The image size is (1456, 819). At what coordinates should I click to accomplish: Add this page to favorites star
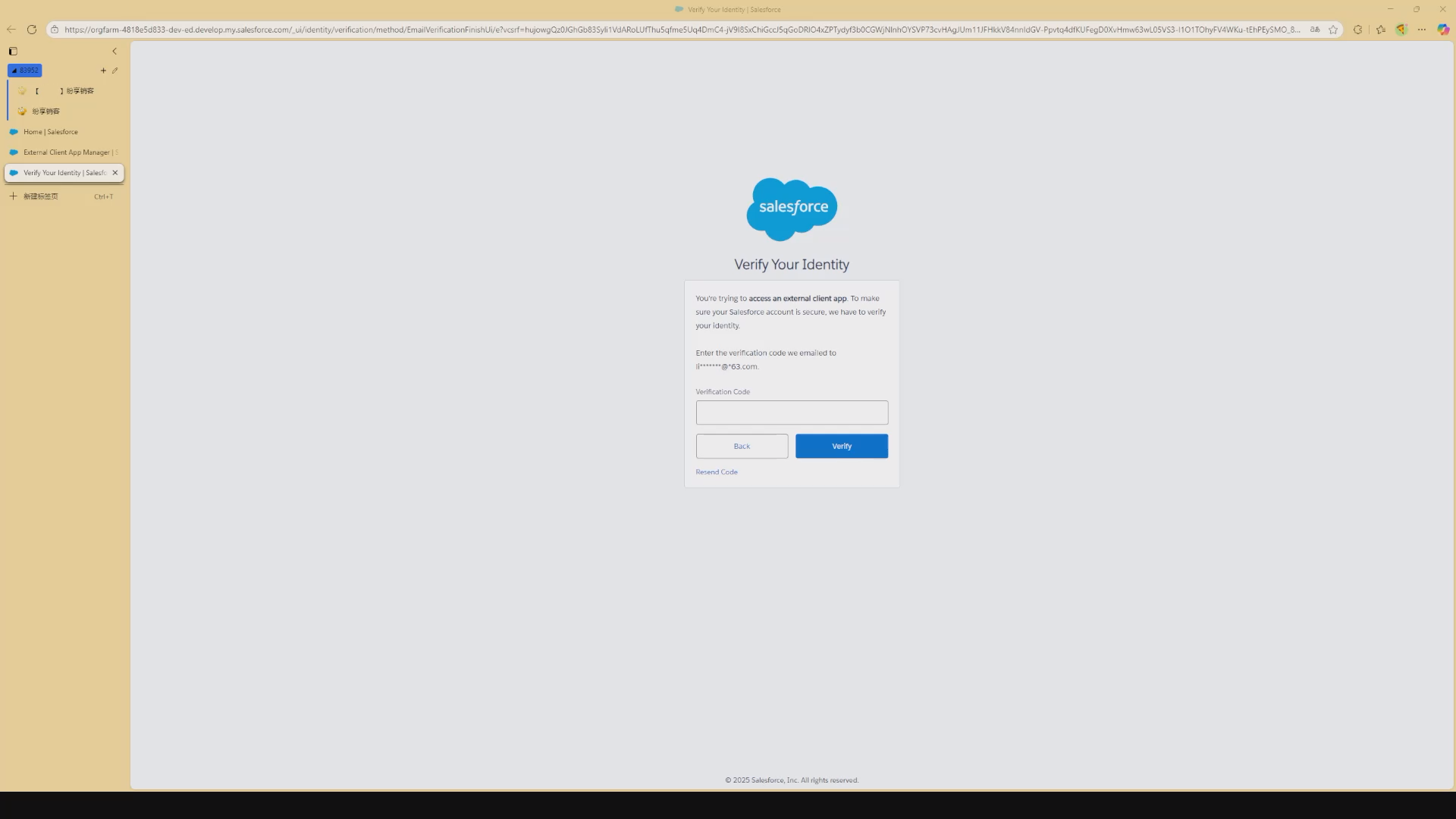tap(1333, 30)
